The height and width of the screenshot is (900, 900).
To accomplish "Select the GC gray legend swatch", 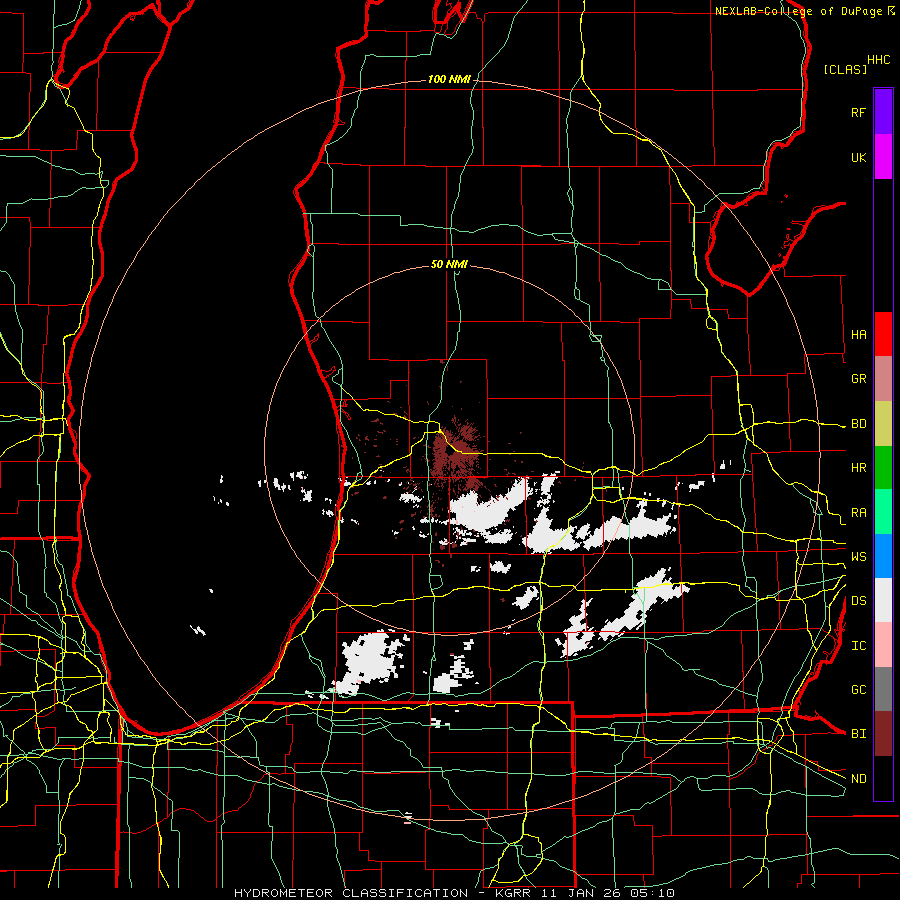I will pyautogui.click(x=883, y=689).
